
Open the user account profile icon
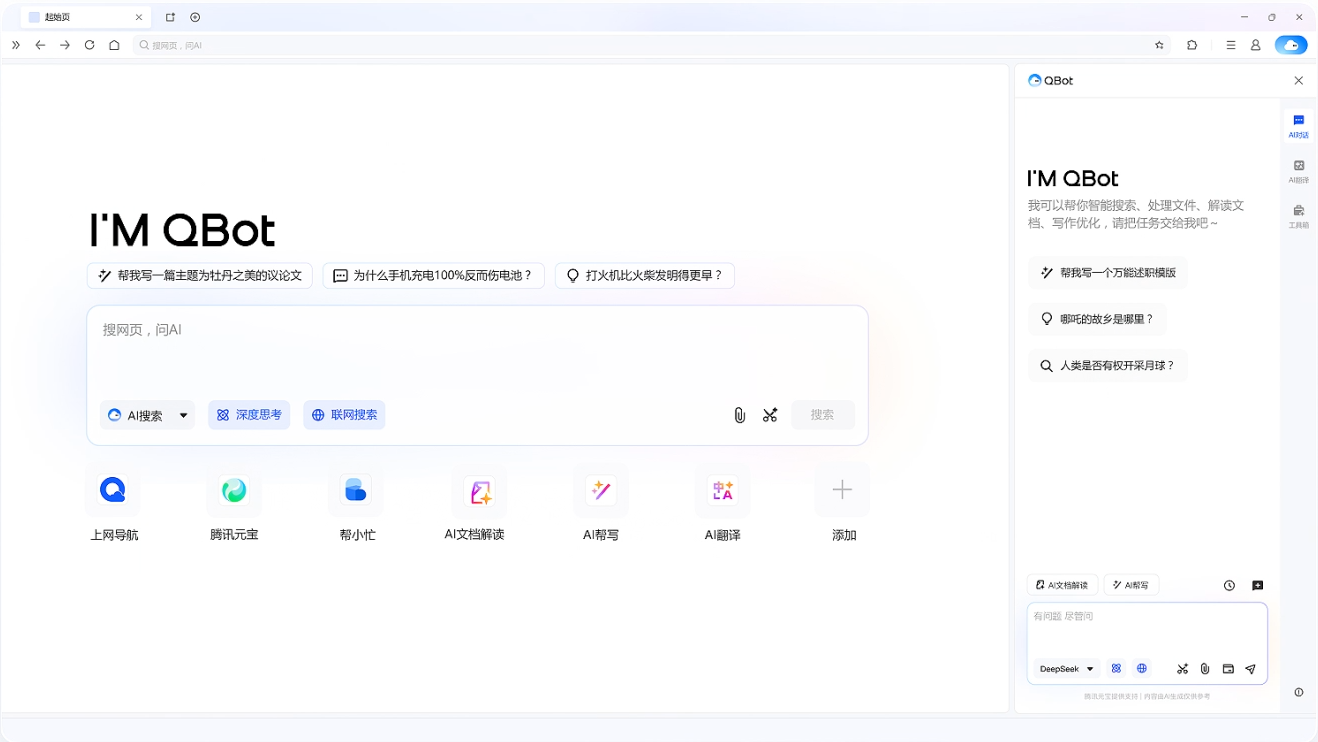pyautogui.click(x=1255, y=45)
